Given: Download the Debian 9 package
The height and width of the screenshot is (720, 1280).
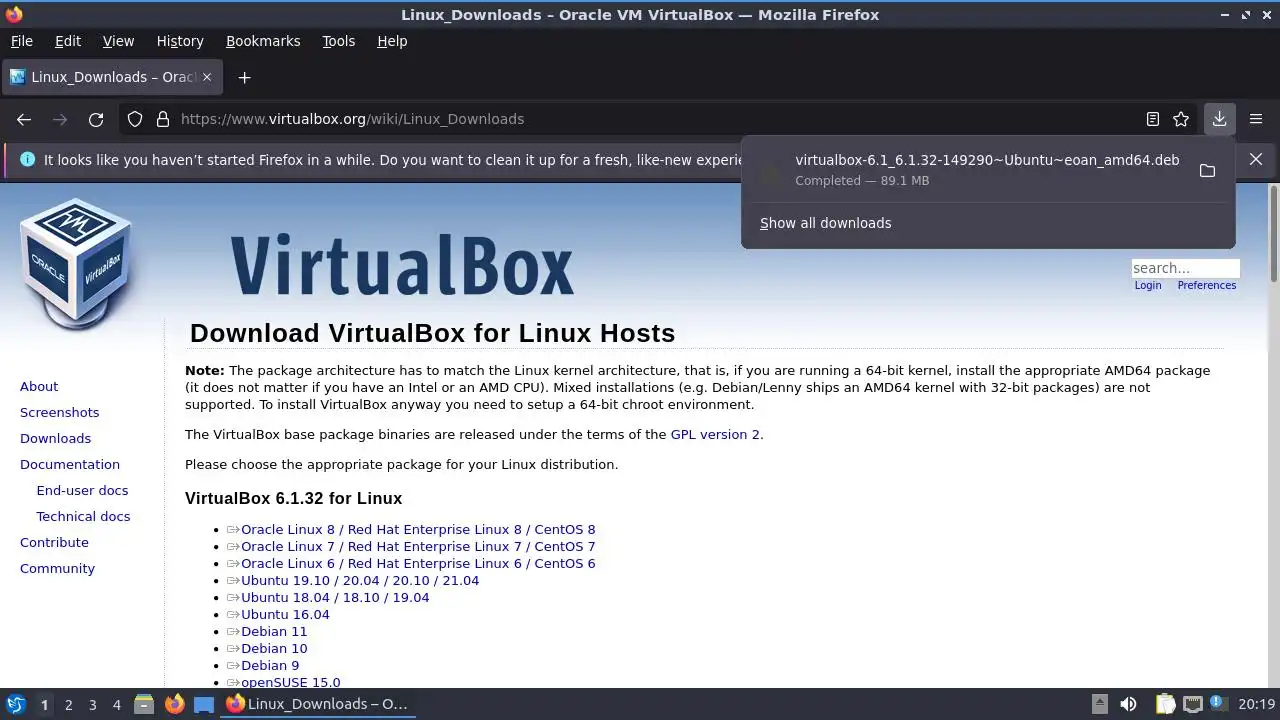Looking at the screenshot, I should click(x=270, y=666).
